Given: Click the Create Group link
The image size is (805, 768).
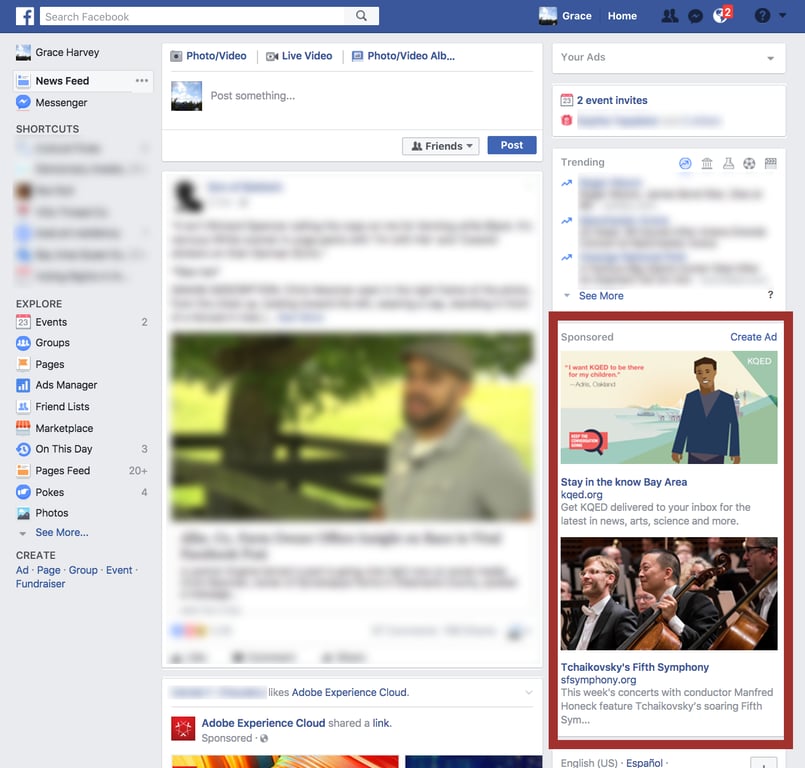Looking at the screenshot, I should pos(83,570).
